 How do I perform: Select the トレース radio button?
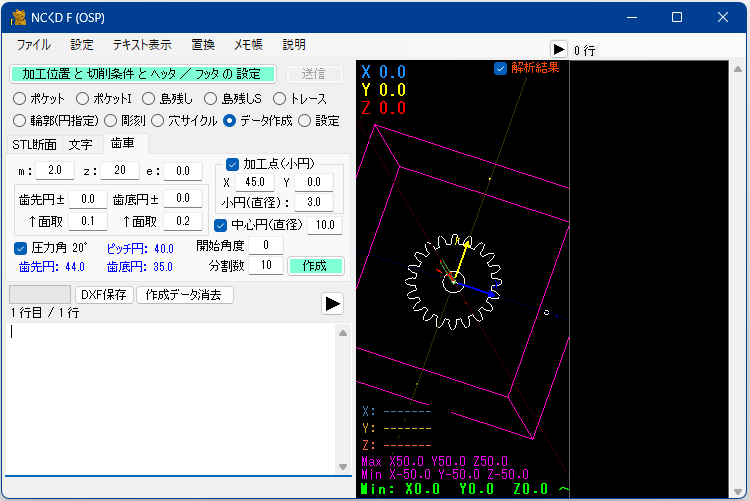point(279,99)
